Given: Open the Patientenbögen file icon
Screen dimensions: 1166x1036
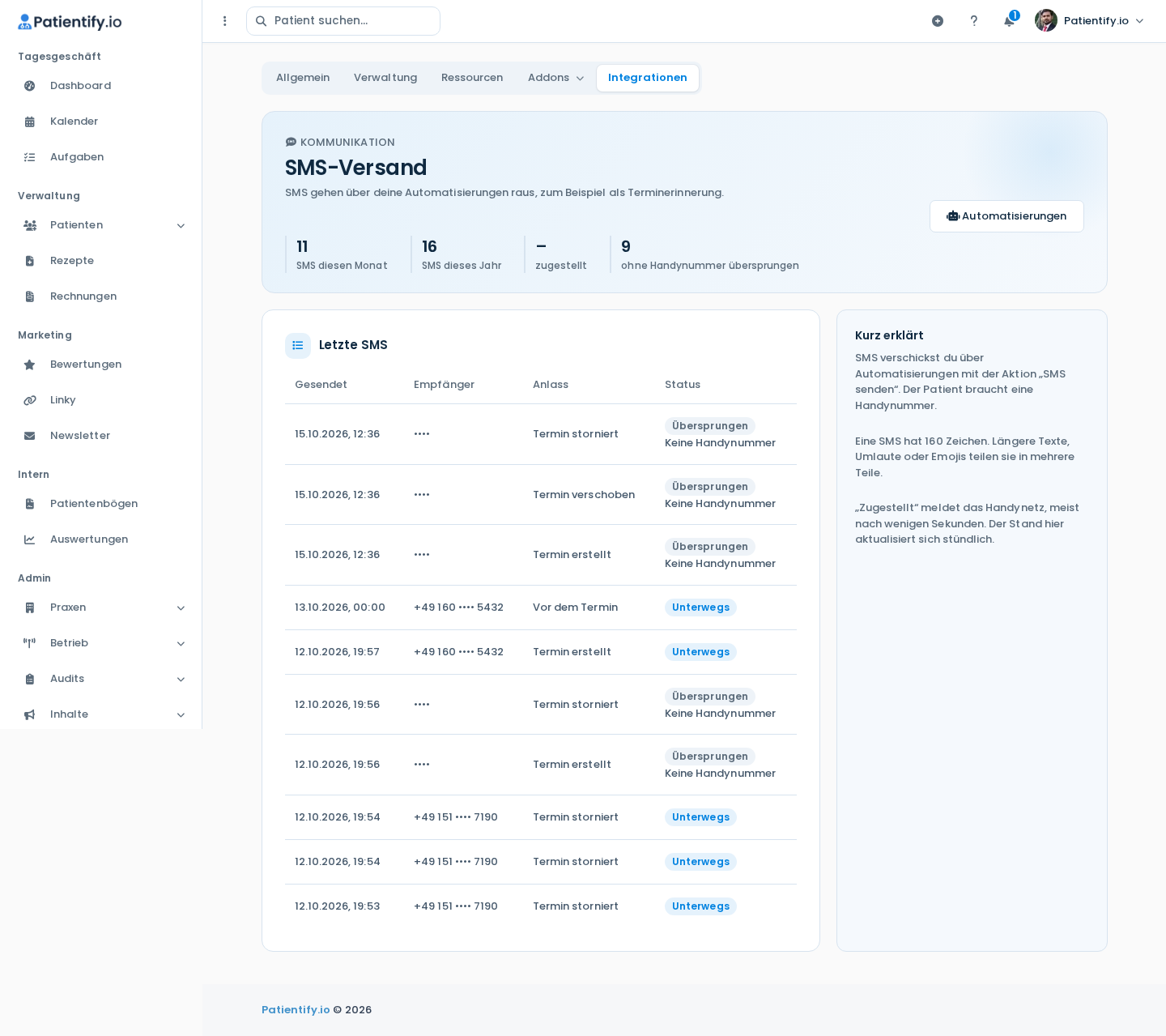Looking at the screenshot, I should pos(30,504).
